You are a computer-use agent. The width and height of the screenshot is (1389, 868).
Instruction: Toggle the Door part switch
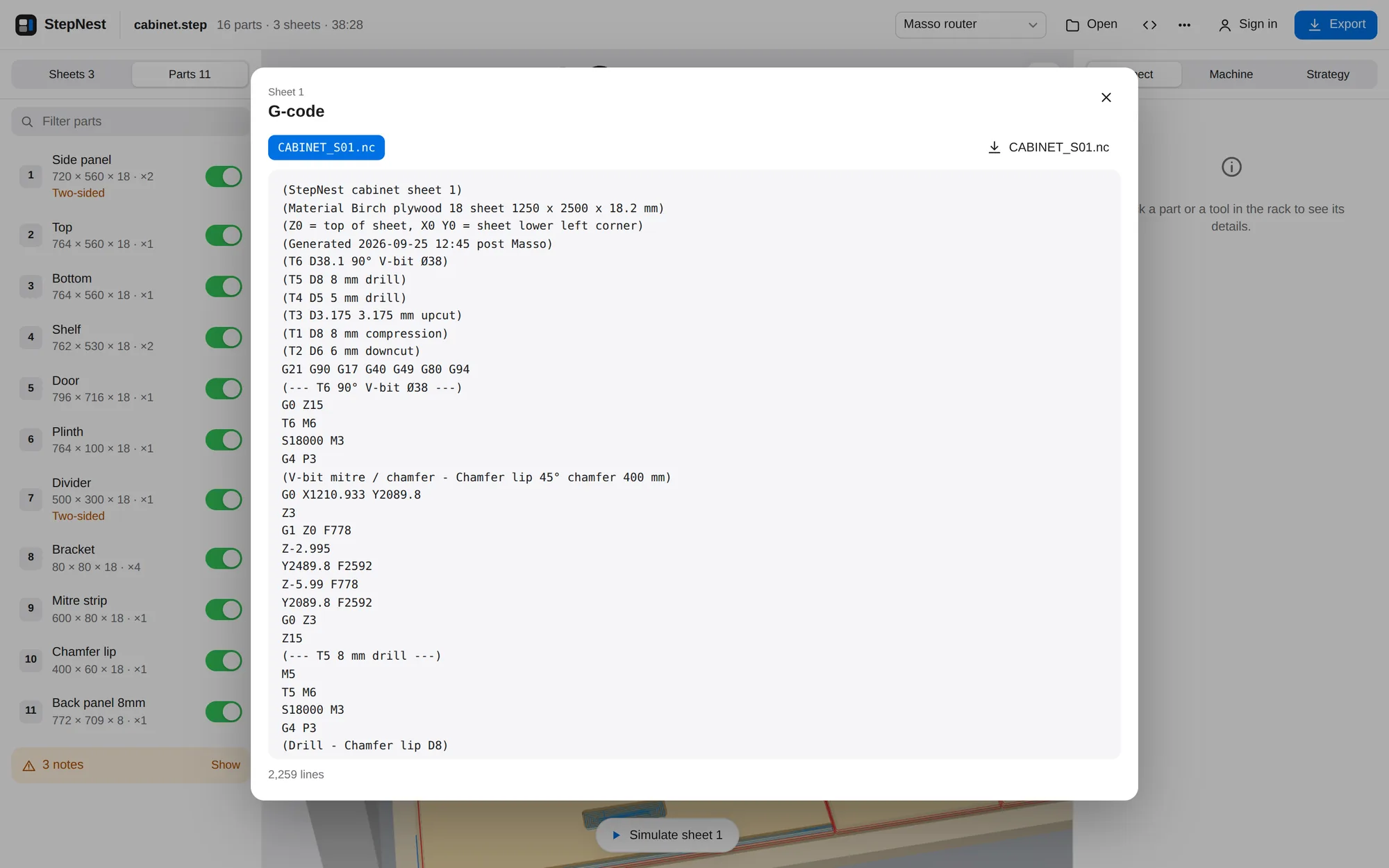[224, 389]
